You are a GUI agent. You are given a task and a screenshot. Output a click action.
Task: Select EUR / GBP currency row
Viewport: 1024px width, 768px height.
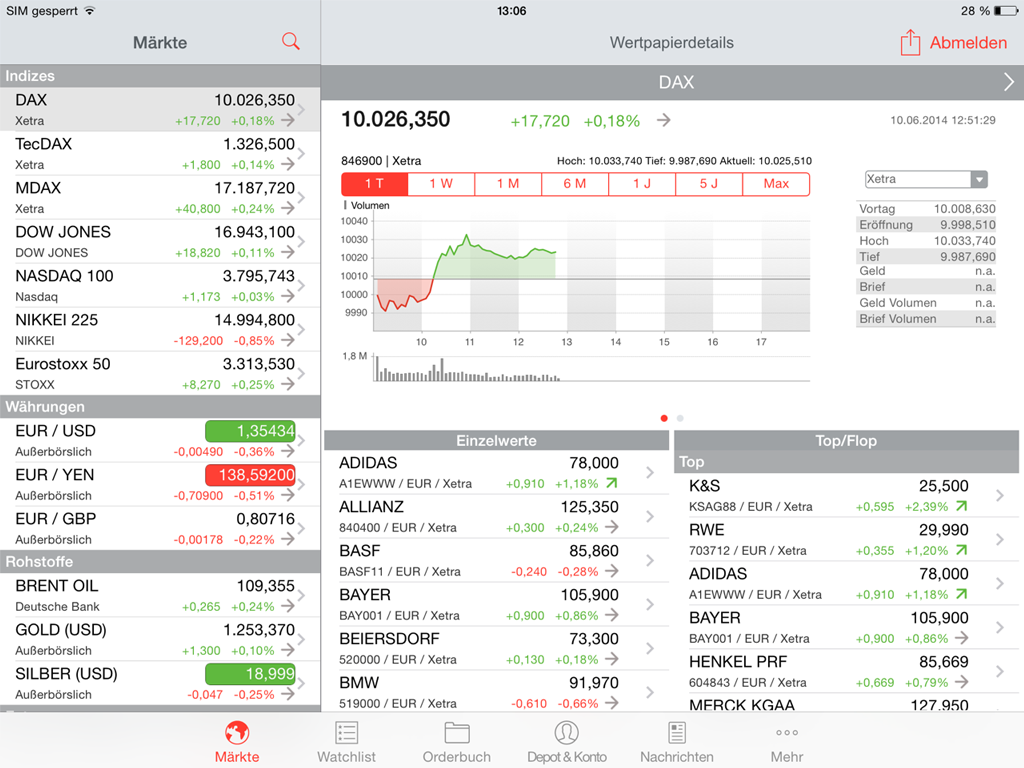[x=160, y=528]
